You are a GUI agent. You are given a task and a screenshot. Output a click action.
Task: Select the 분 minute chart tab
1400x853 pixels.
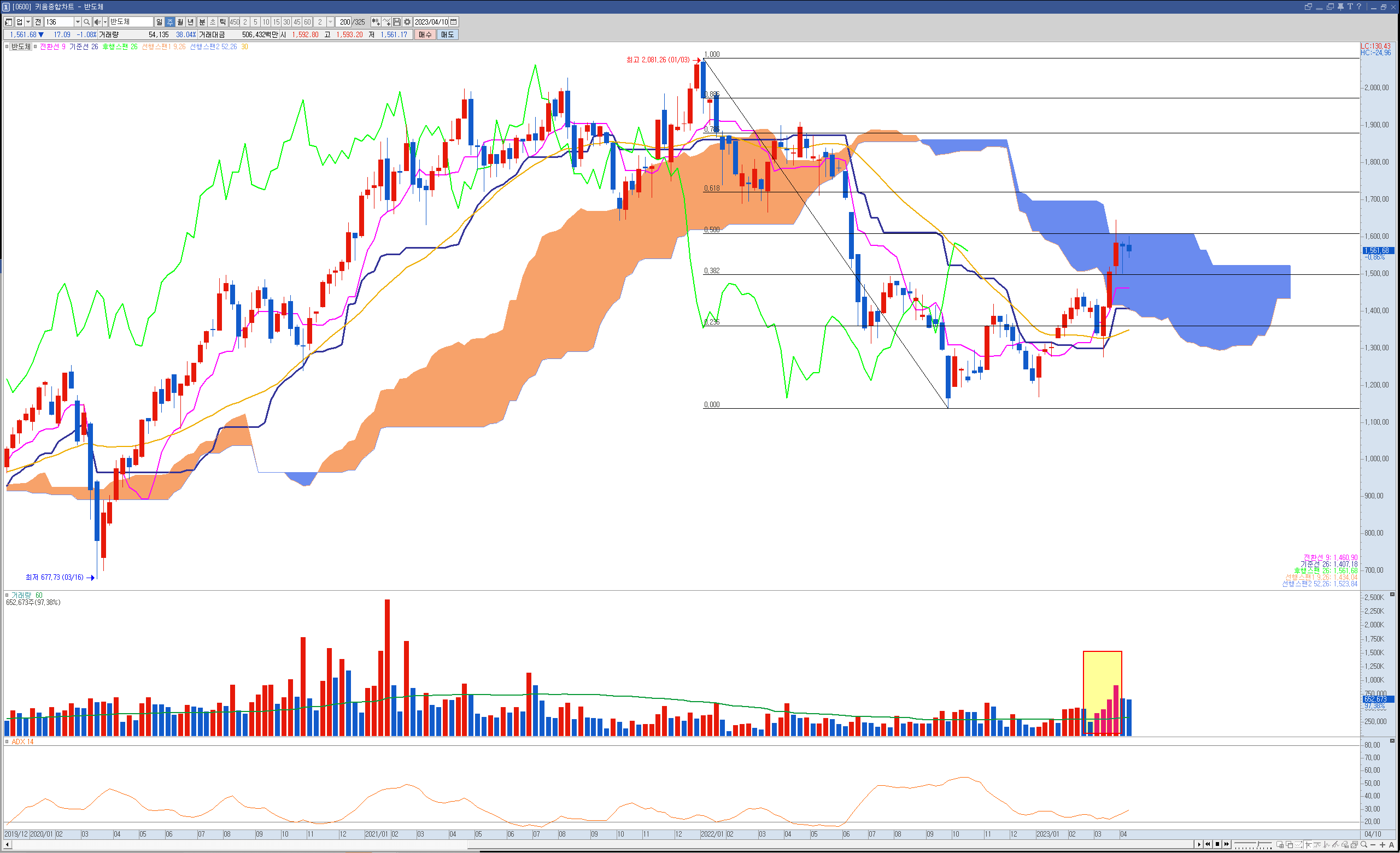202,21
